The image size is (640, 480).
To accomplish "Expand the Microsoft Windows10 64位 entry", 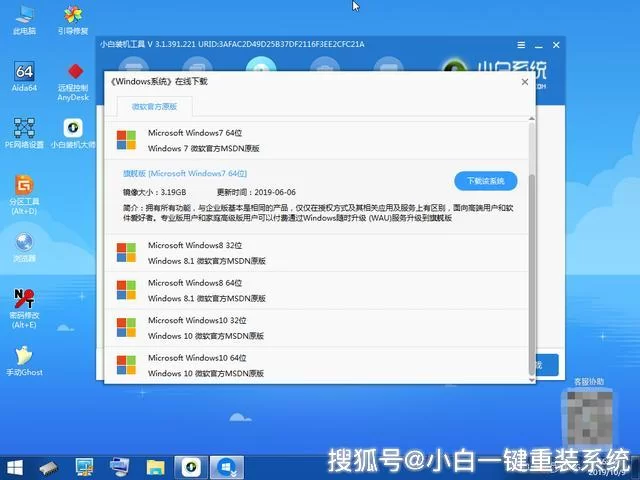I will point(320,364).
